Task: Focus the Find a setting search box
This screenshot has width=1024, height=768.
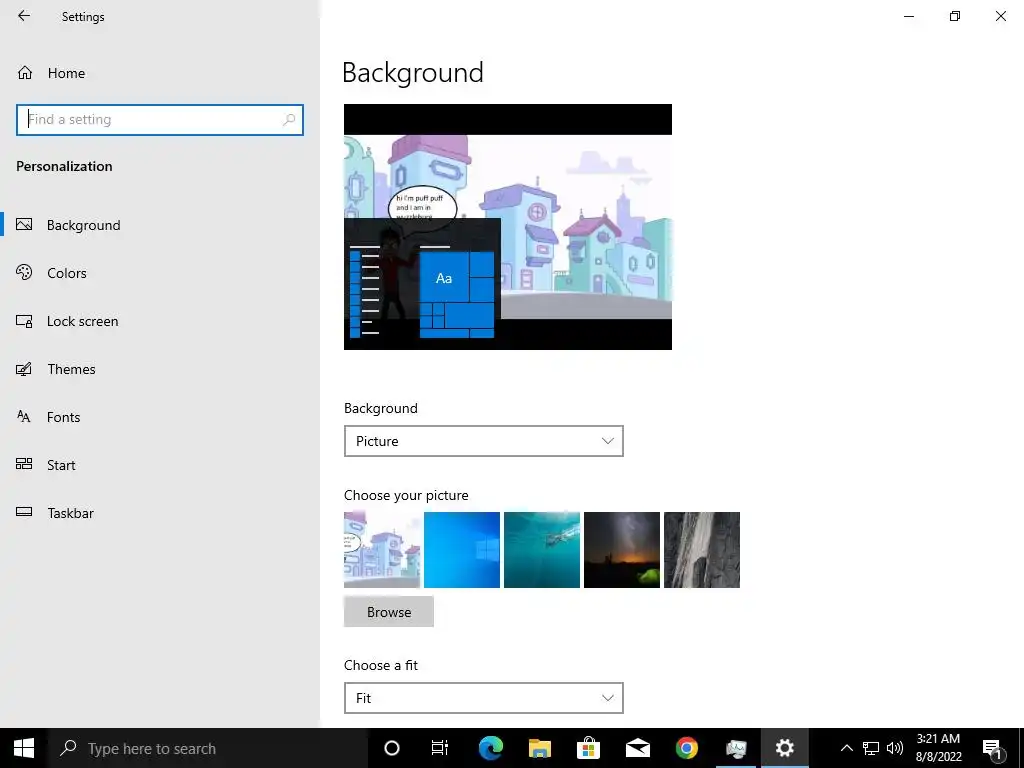Action: [x=160, y=120]
